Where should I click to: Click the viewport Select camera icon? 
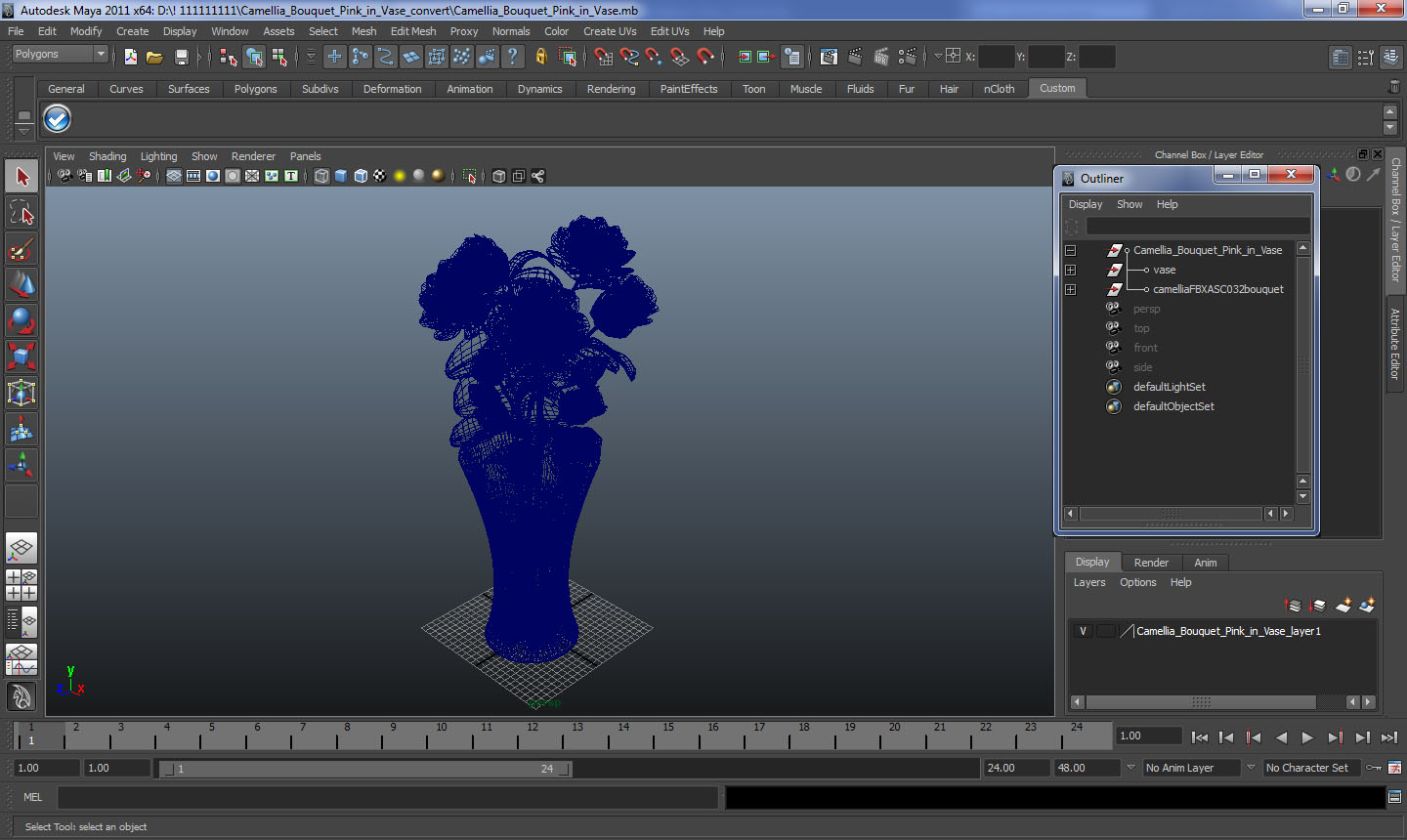coord(64,176)
